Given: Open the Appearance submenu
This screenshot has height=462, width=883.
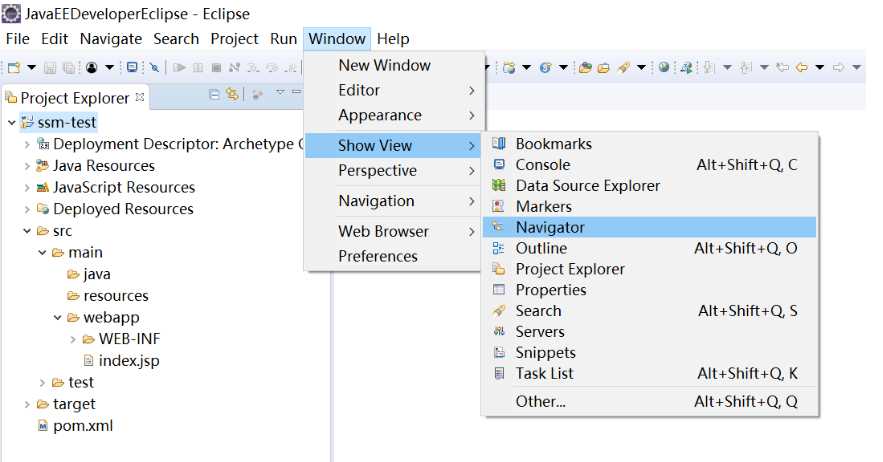Looking at the screenshot, I should click(x=394, y=116).
